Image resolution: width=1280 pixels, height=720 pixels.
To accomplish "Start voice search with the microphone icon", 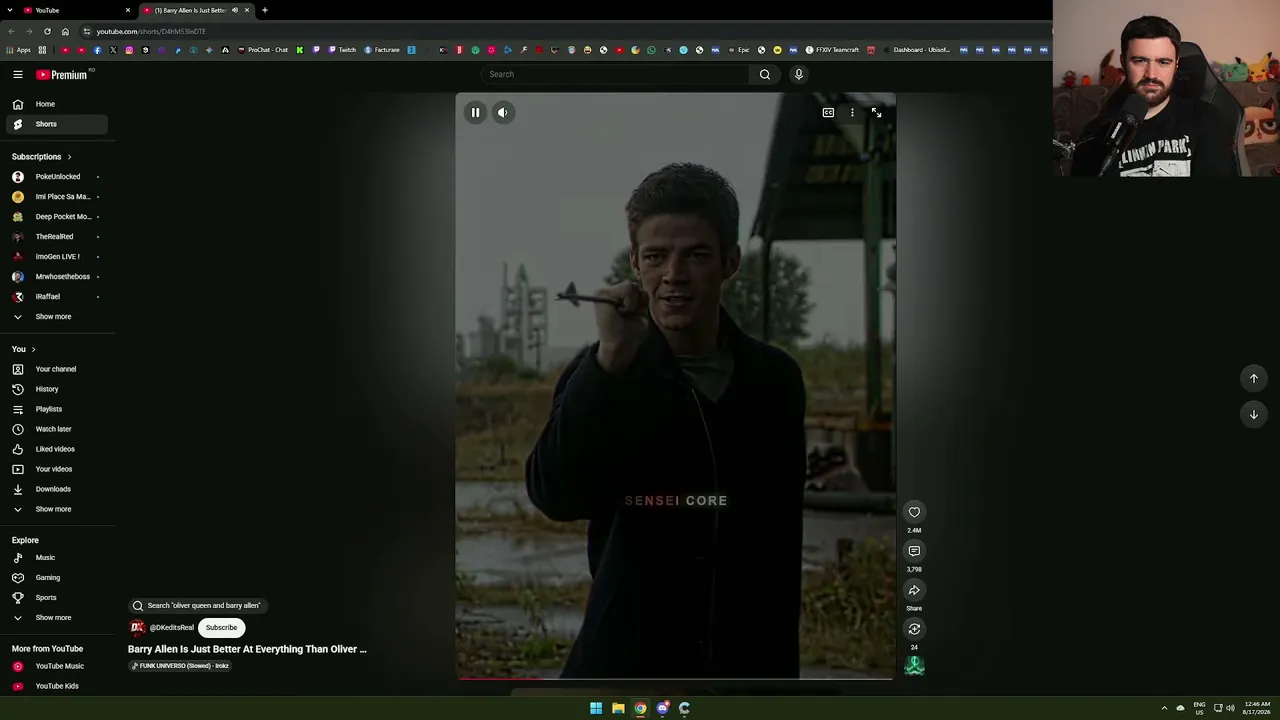I will 799,74.
